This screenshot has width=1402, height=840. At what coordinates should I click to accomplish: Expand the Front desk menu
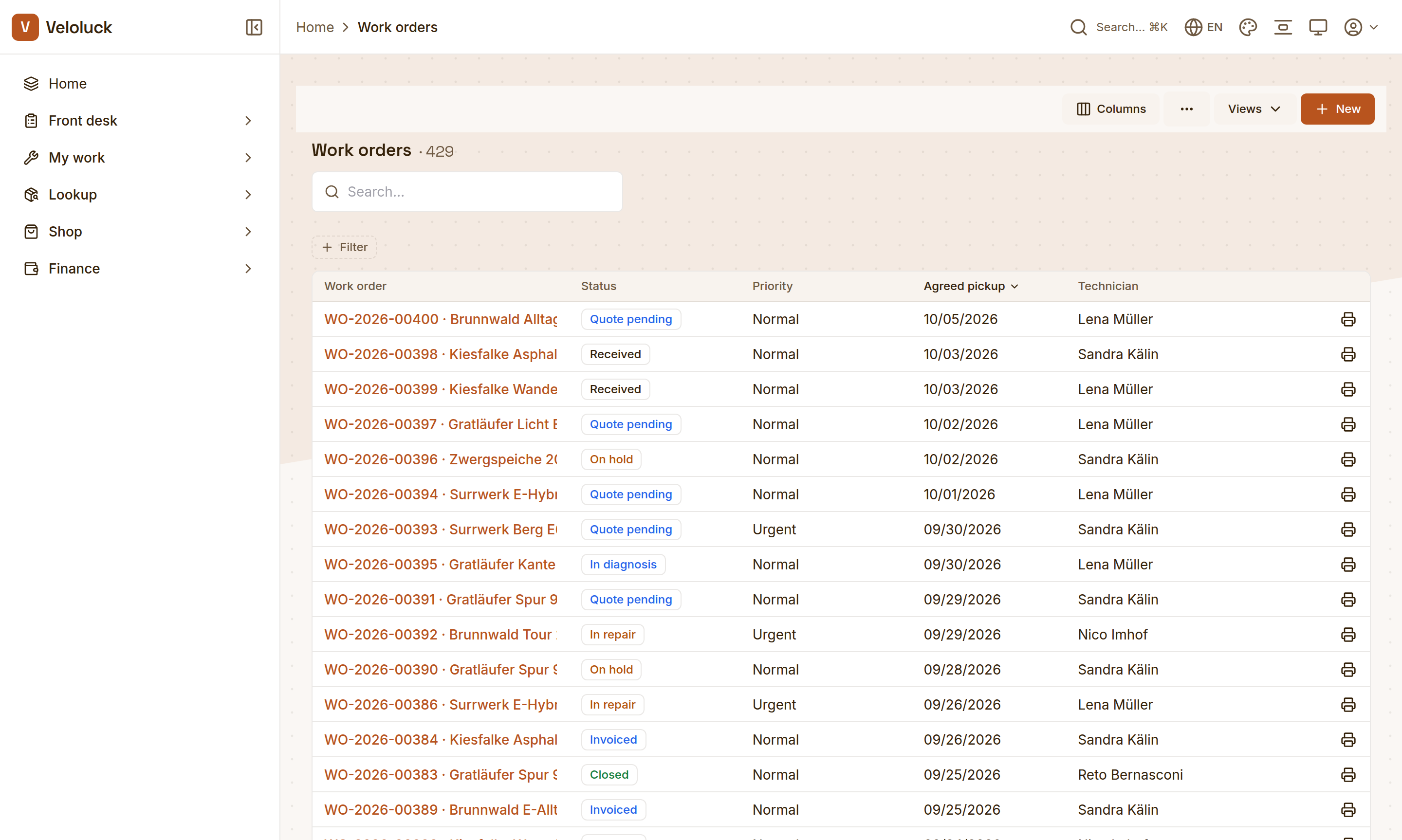click(139, 121)
